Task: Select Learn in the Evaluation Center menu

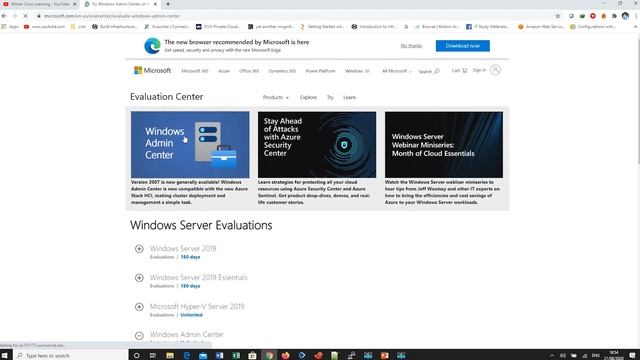Action: coord(349,98)
